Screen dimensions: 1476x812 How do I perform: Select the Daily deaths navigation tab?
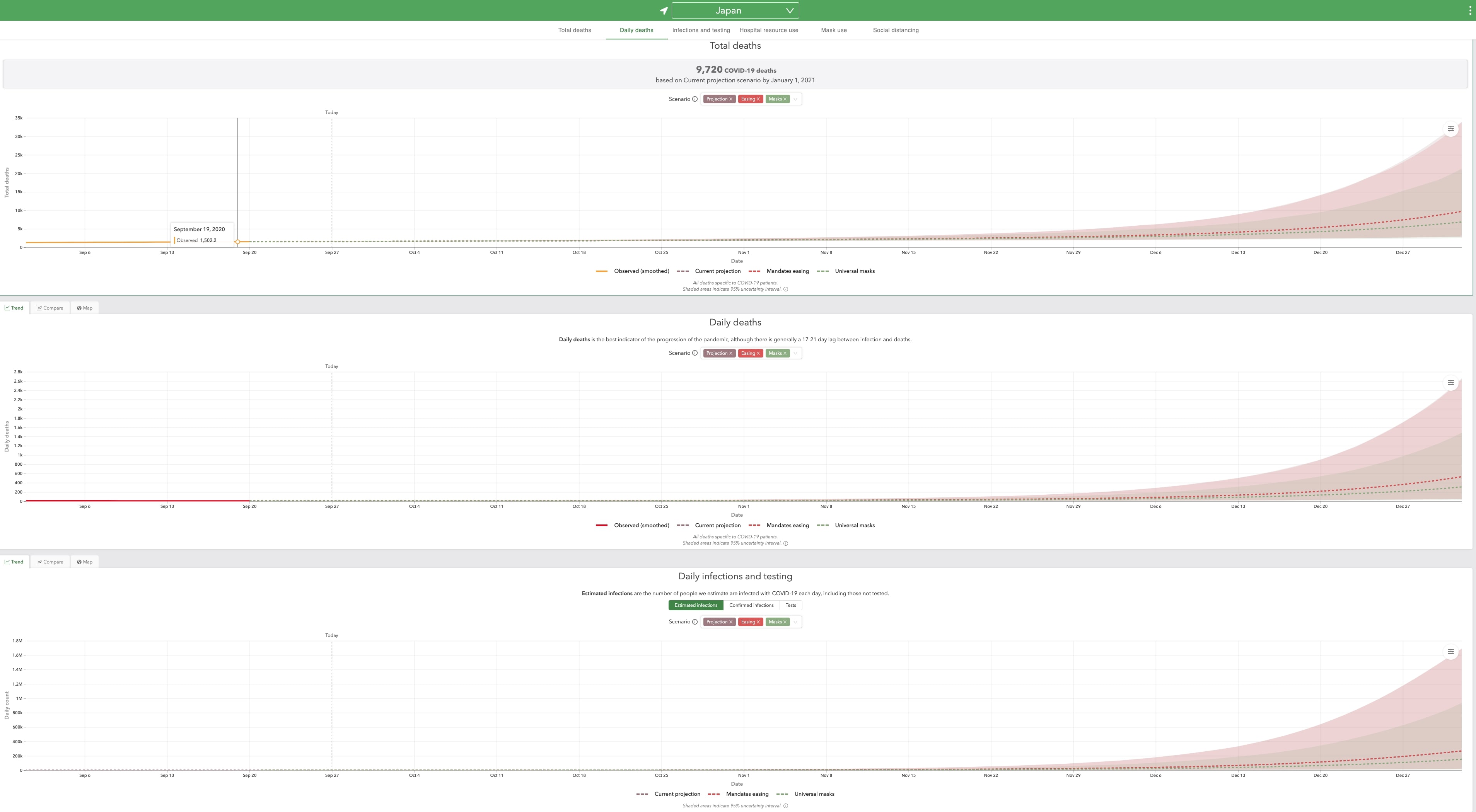[x=636, y=31]
